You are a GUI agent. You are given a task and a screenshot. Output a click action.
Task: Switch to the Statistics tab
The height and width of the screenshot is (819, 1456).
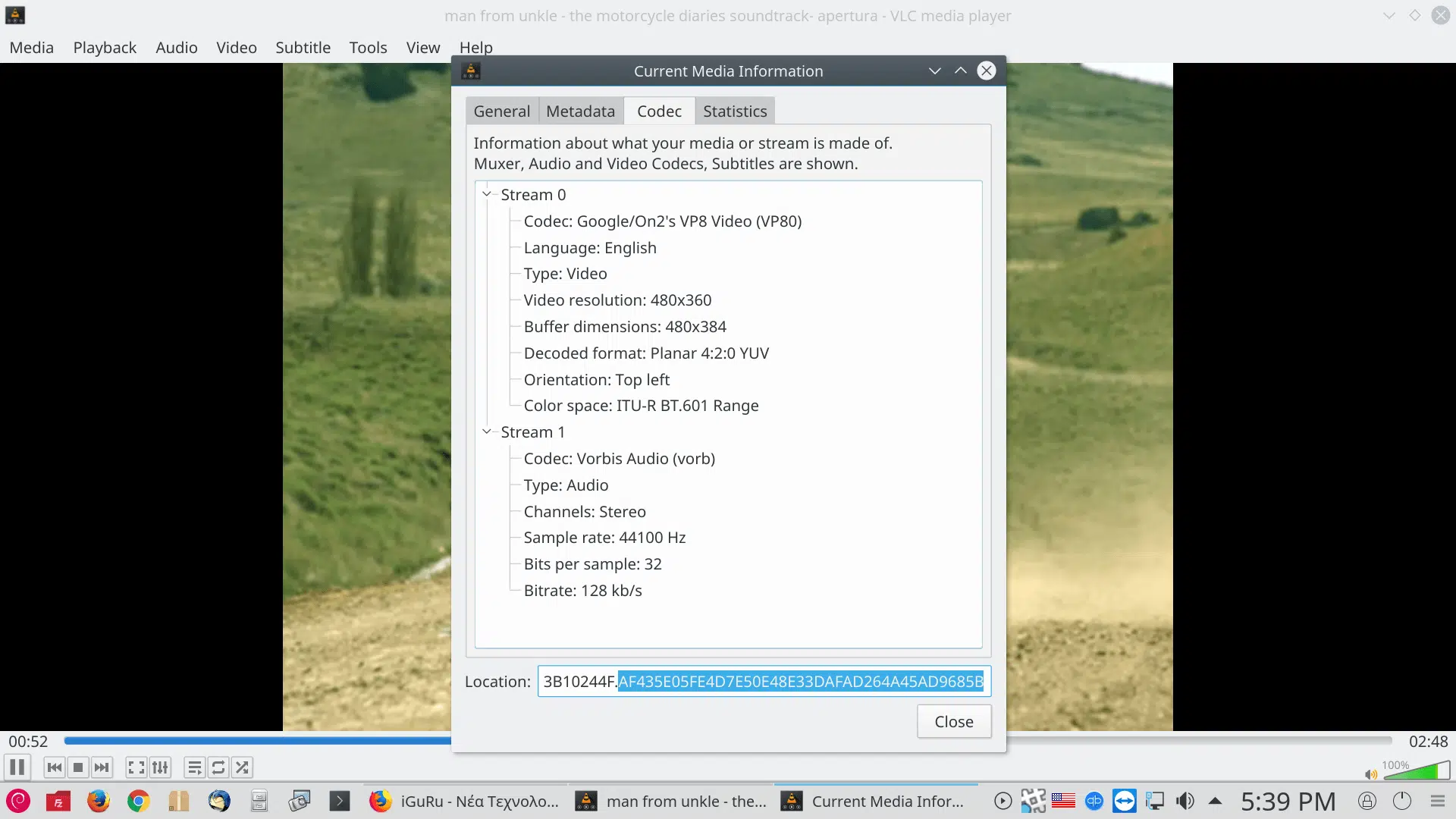pyautogui.click(x=735, y=111)
